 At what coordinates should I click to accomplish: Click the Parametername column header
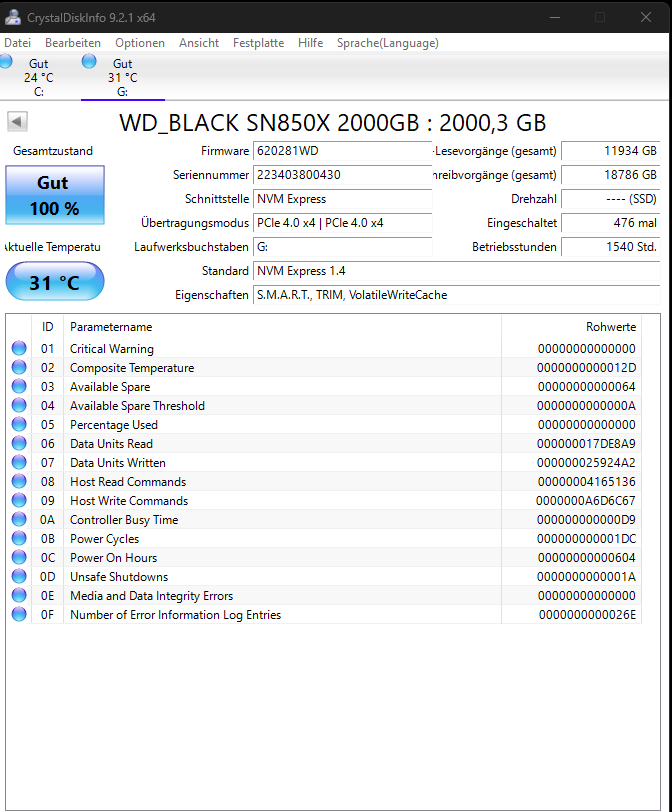point(282,327)
